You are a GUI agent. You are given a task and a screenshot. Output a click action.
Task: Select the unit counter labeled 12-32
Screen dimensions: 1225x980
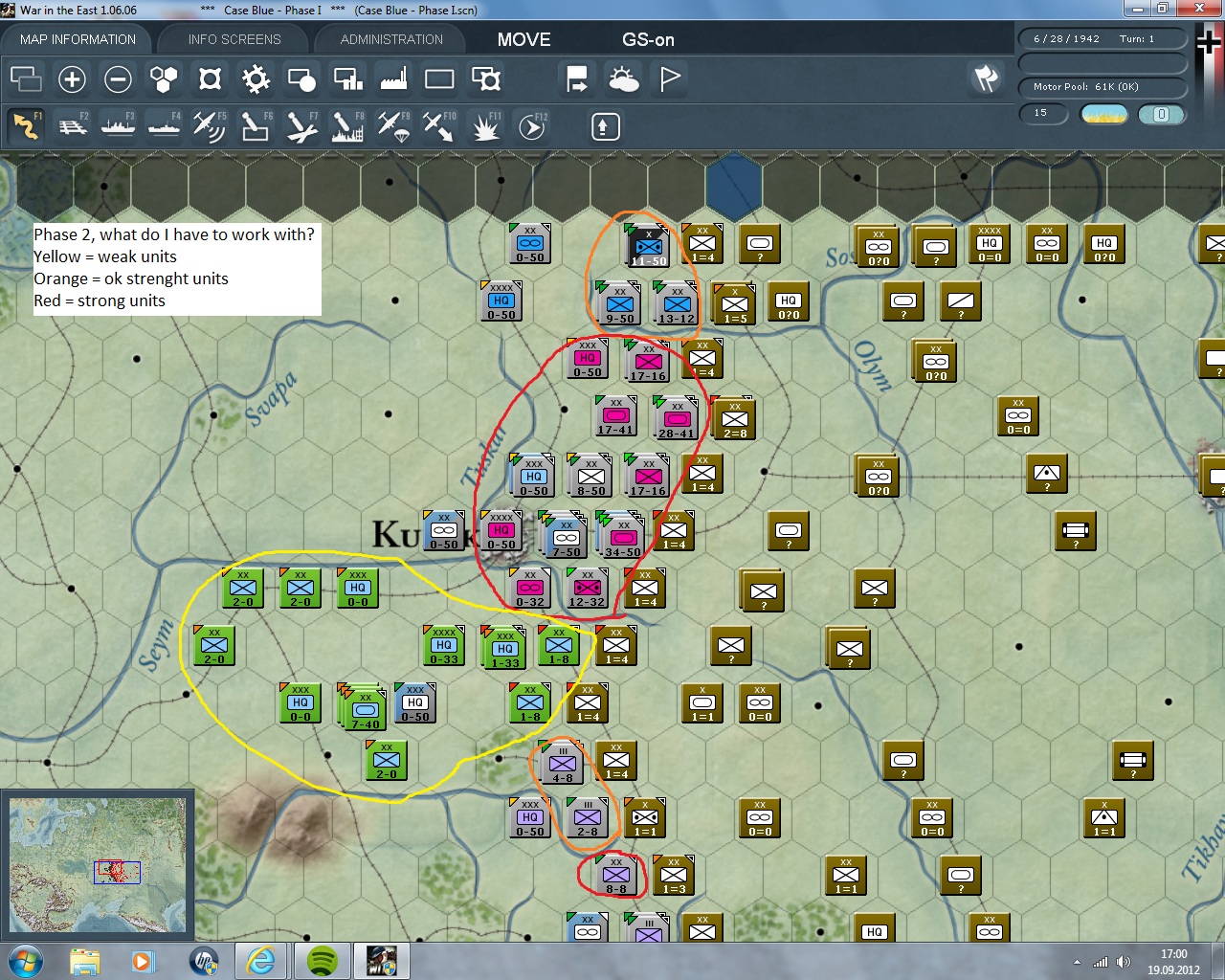coord(588,589)
